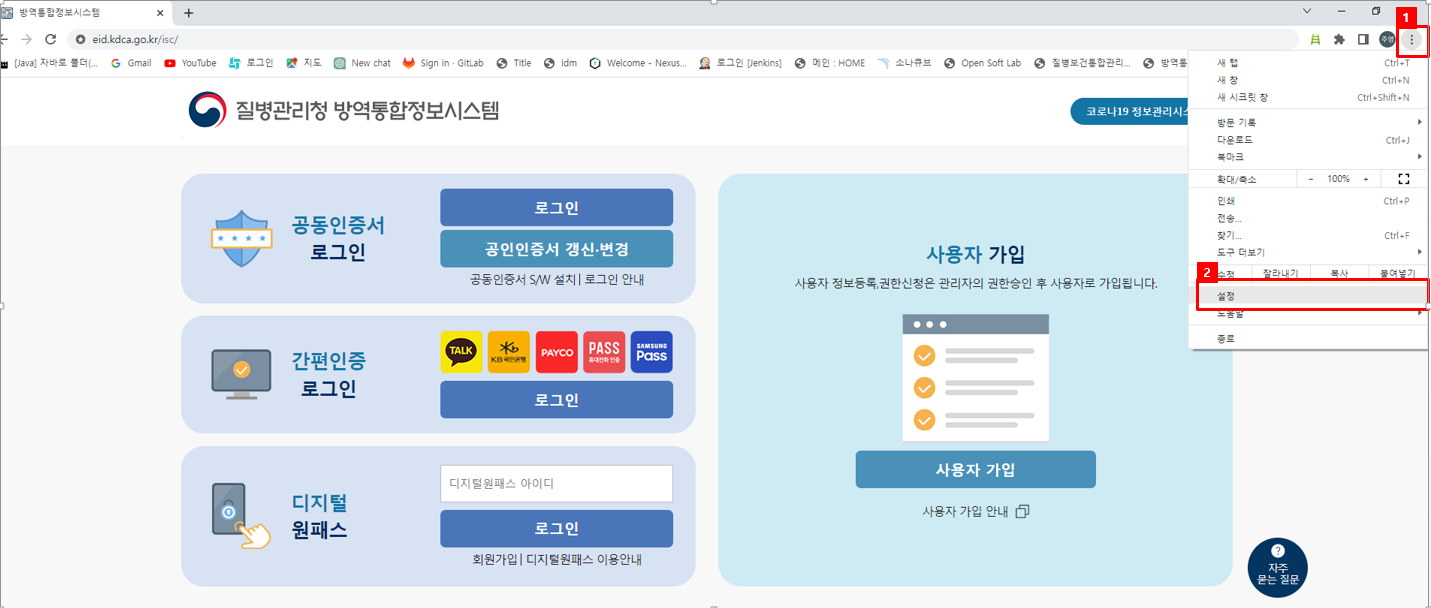The image size is (1431, 608).
Task: Click the address bar URL eid.kdca.go.kr
Action: (x=135, y=39)
